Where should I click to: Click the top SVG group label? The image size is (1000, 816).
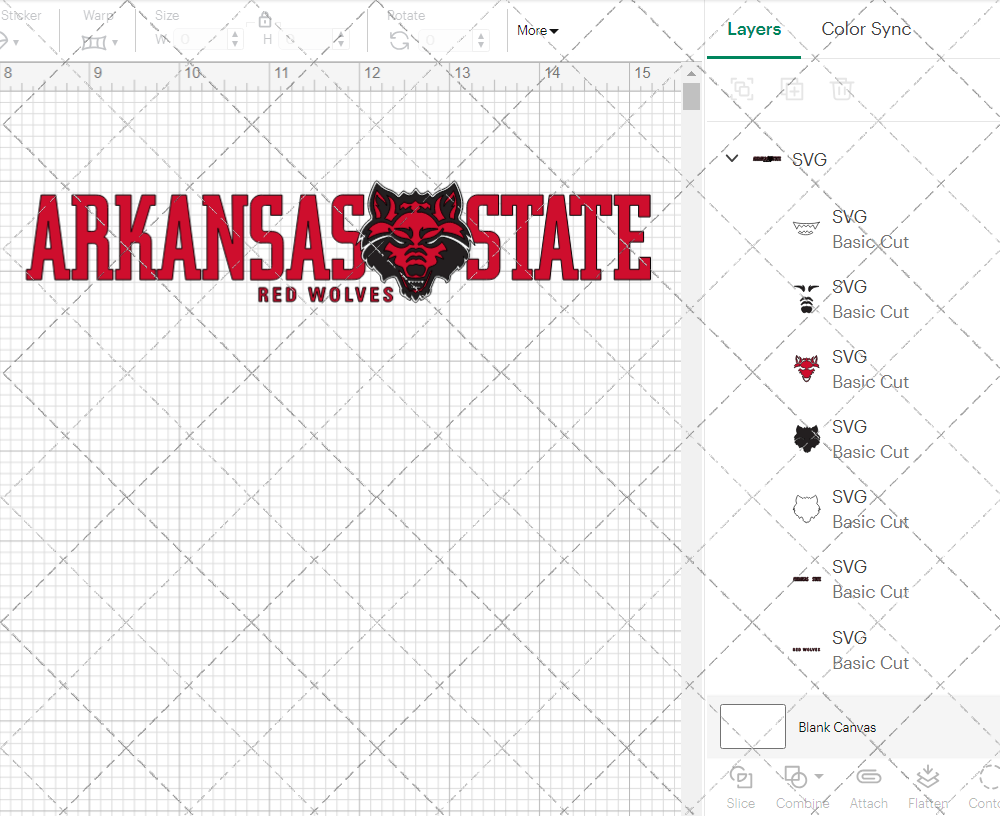tap(809, 159)
